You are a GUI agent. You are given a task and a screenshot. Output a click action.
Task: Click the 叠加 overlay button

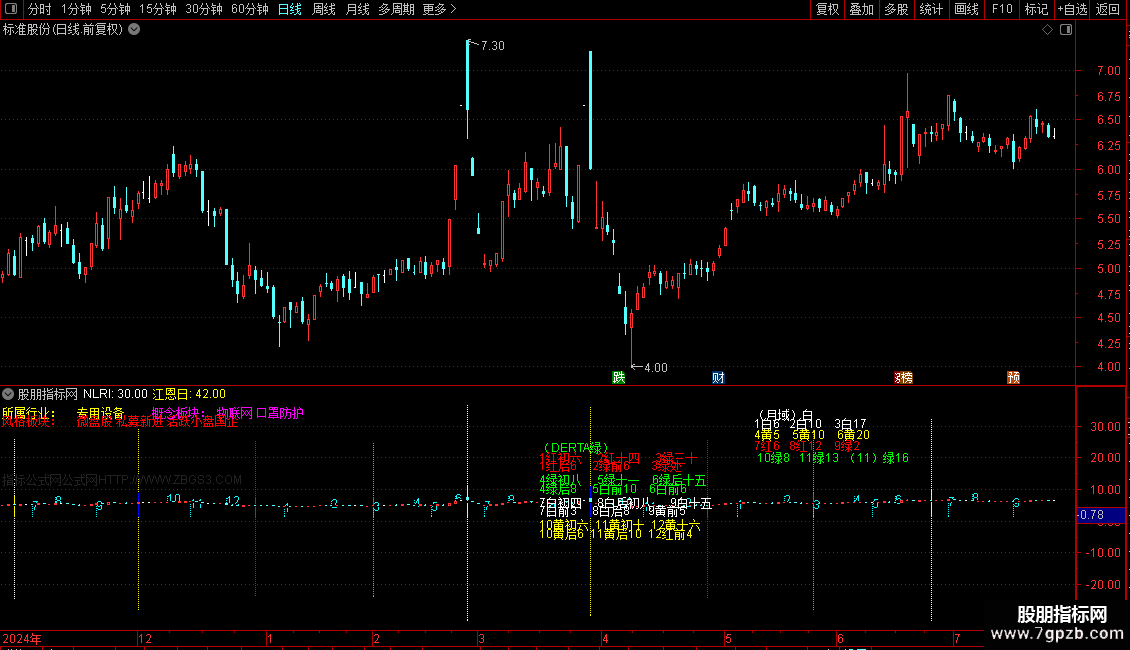(861, 9)
